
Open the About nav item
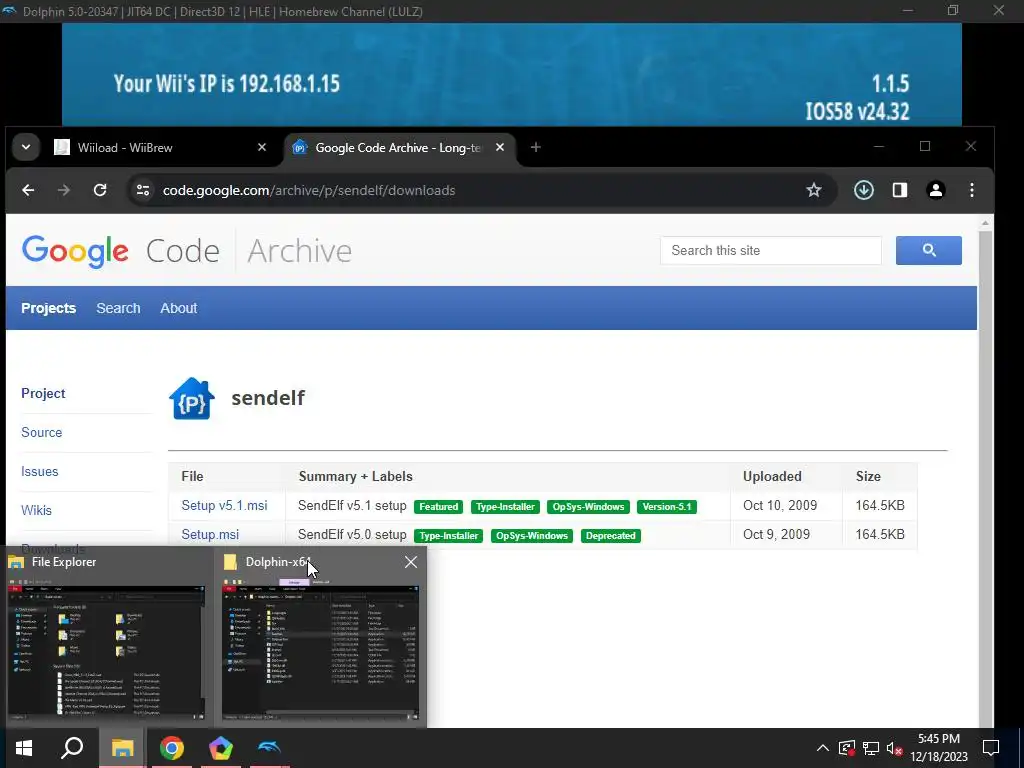pos(178,308)
